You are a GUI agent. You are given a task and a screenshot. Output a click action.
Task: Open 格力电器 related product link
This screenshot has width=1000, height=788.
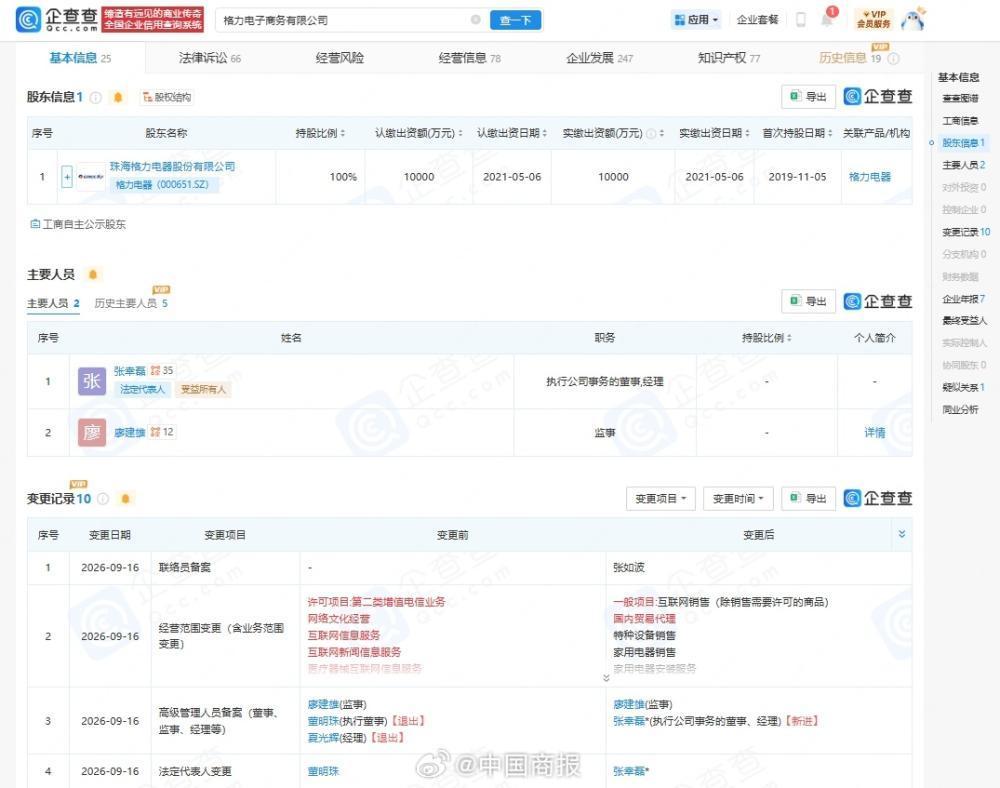[870, 177]
